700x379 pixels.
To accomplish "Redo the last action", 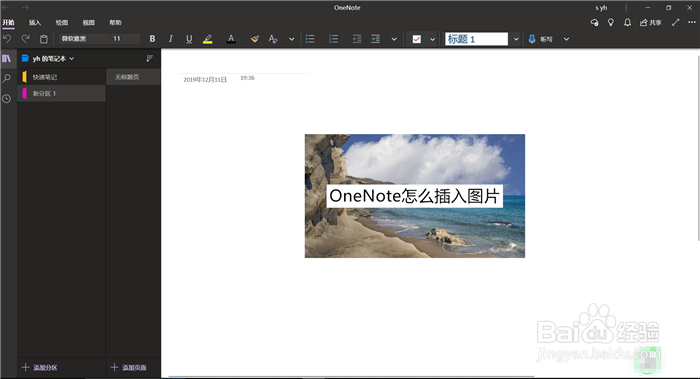I will point(25,39).
